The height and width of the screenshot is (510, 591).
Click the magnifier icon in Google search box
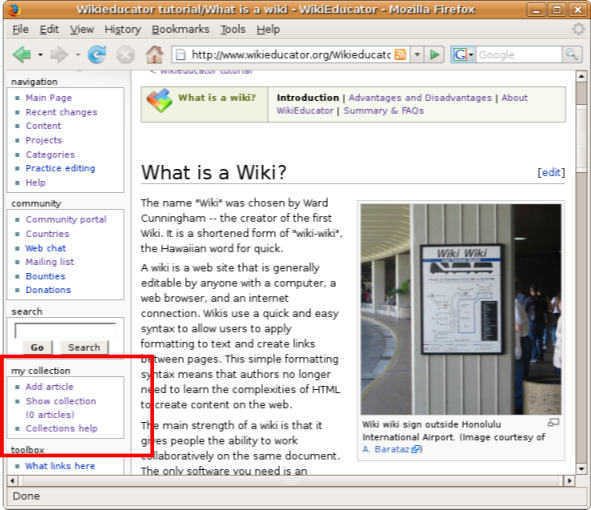(x=572, y=55)
